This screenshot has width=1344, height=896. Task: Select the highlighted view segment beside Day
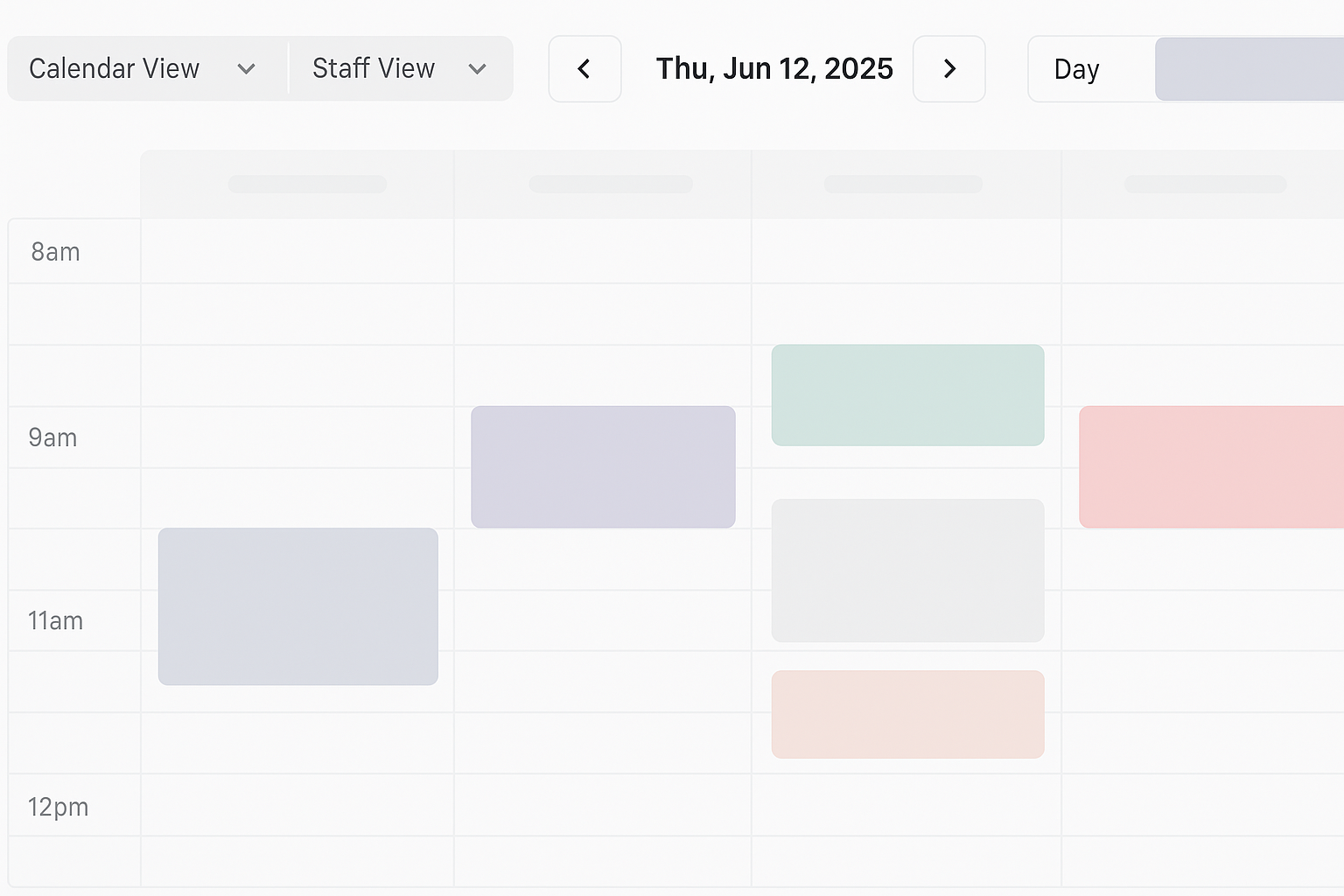click(1249, 68)
